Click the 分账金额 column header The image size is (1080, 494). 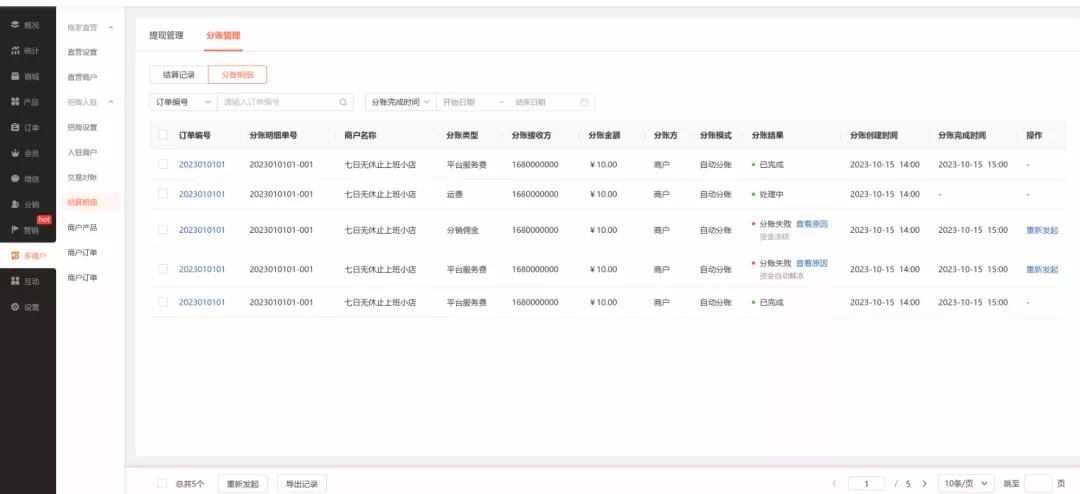click(x=604, y=135)
